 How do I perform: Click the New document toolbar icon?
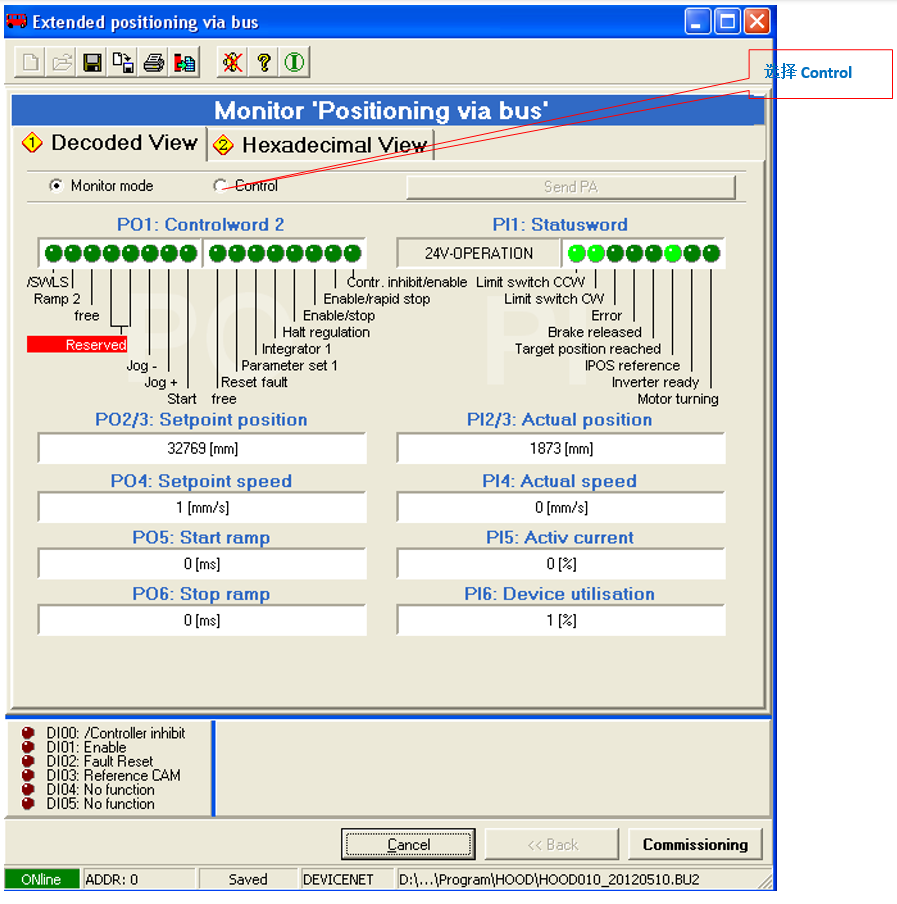(31, 63)
